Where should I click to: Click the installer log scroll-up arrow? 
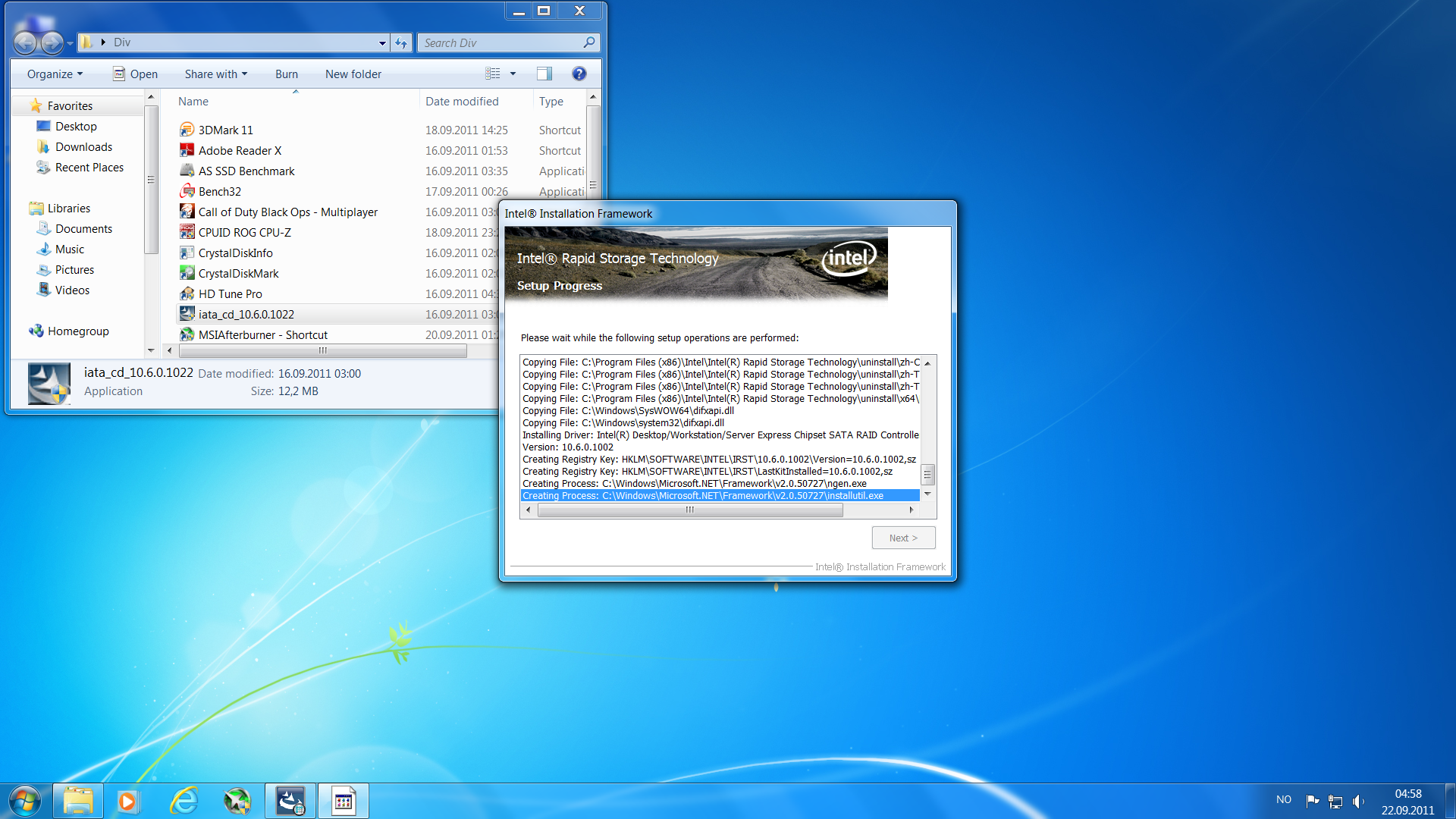click(x=927, y=362)
